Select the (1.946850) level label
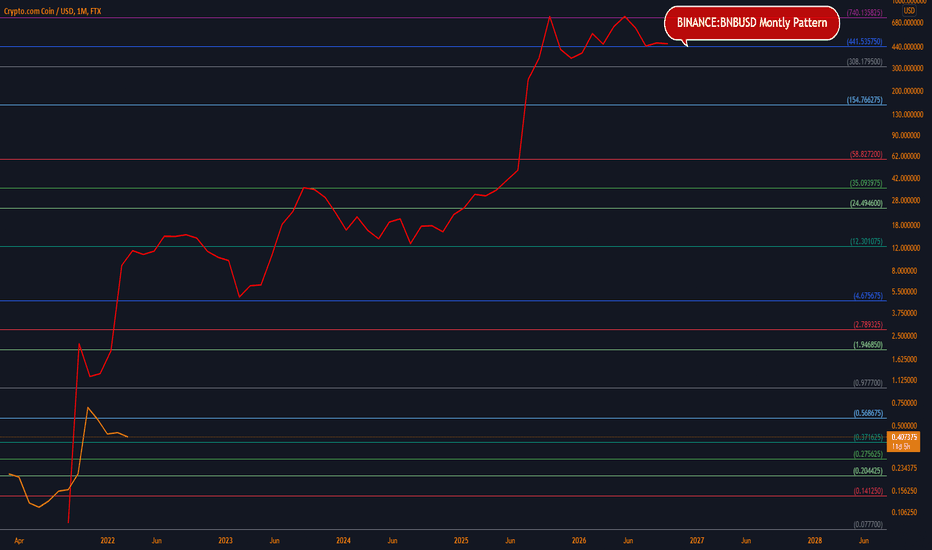 [868, 344]
